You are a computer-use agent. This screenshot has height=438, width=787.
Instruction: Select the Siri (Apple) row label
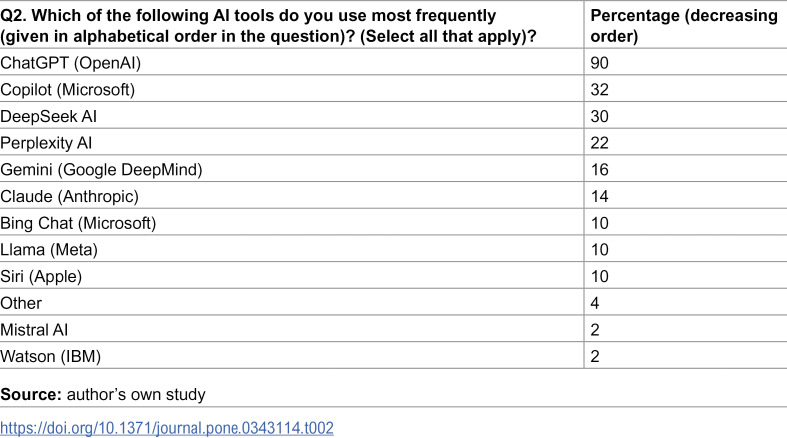click(41, 276)
